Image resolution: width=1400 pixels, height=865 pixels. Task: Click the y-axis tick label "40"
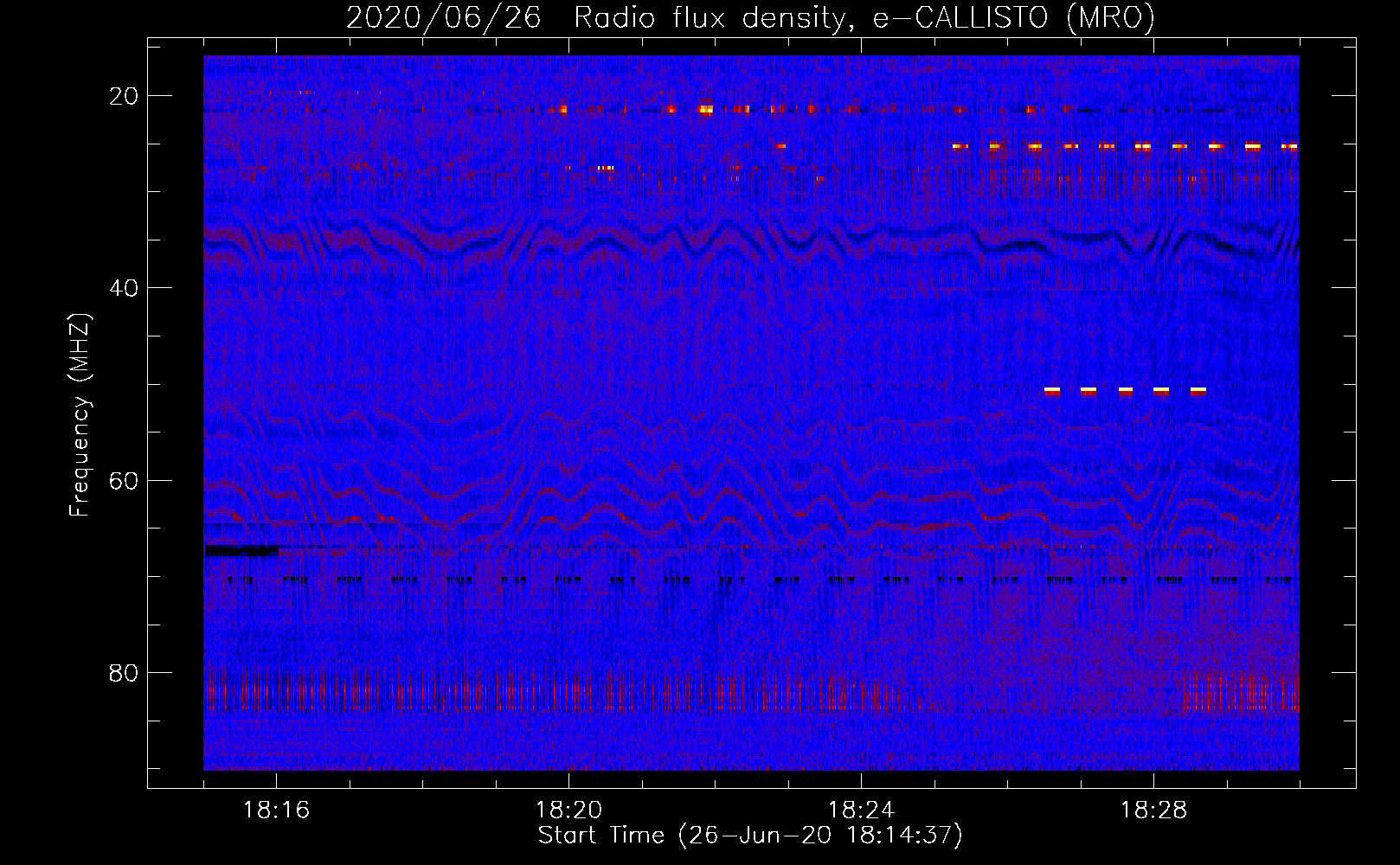[x=124, y=288]
